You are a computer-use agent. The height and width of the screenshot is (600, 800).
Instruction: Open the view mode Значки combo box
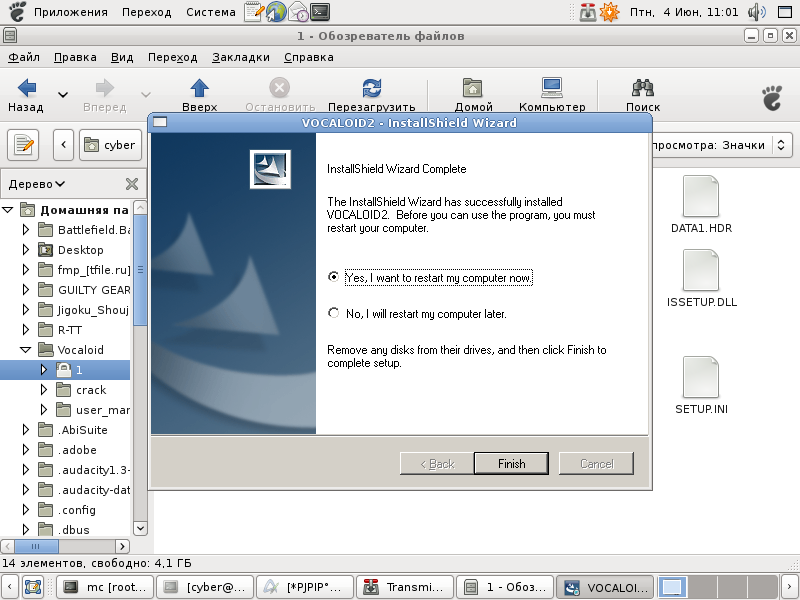tap(720, 145)
